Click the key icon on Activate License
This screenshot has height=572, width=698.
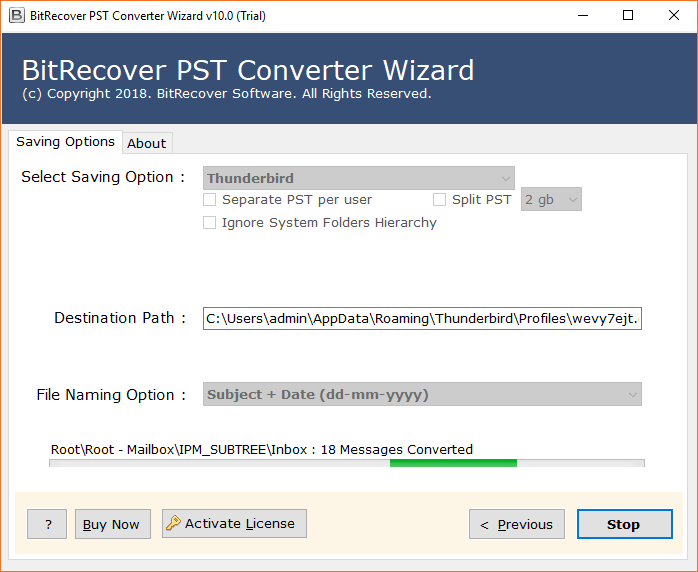(x=173, y=523)
